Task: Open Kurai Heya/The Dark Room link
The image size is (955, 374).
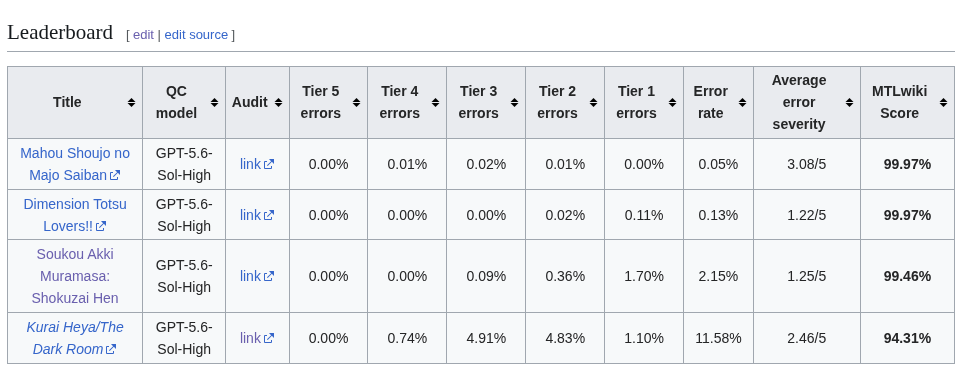Action: pyautogui.click(x=75, y=338)
